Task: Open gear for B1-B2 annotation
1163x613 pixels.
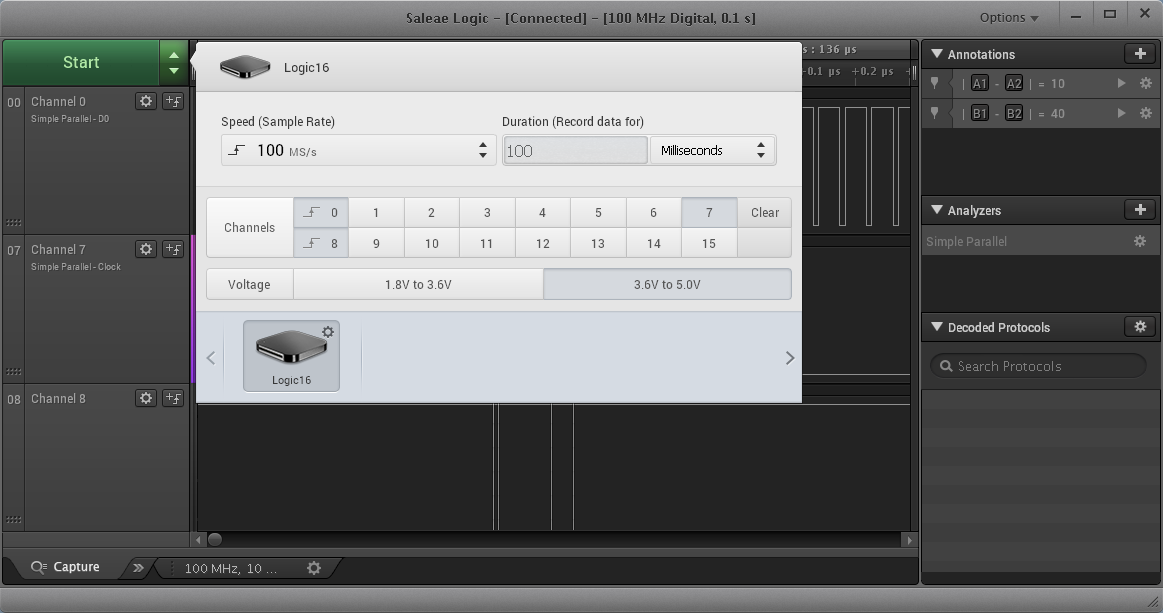Action: (x=1146, y=113)
